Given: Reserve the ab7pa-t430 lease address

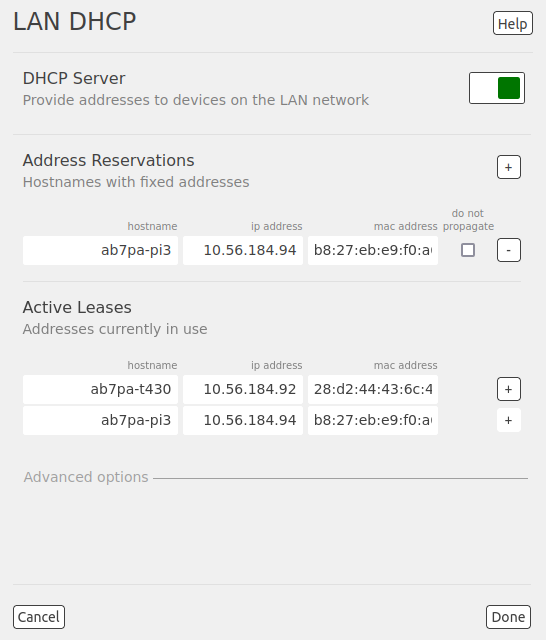Looking at the screenshot, I should [508, 389].
